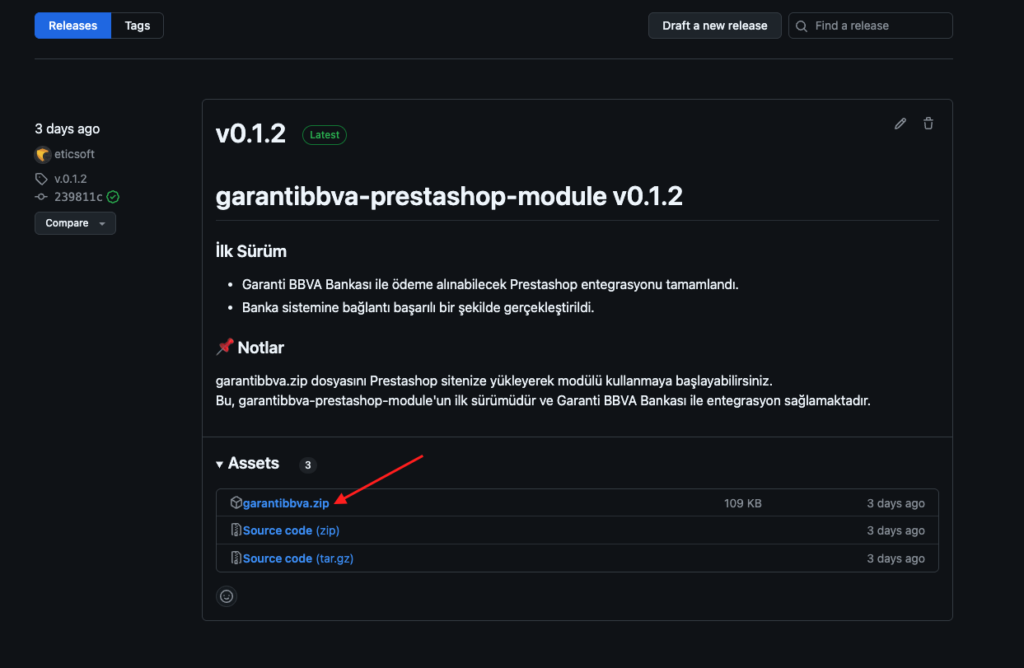Click the green verified checkmark icon

pos(113,197)
